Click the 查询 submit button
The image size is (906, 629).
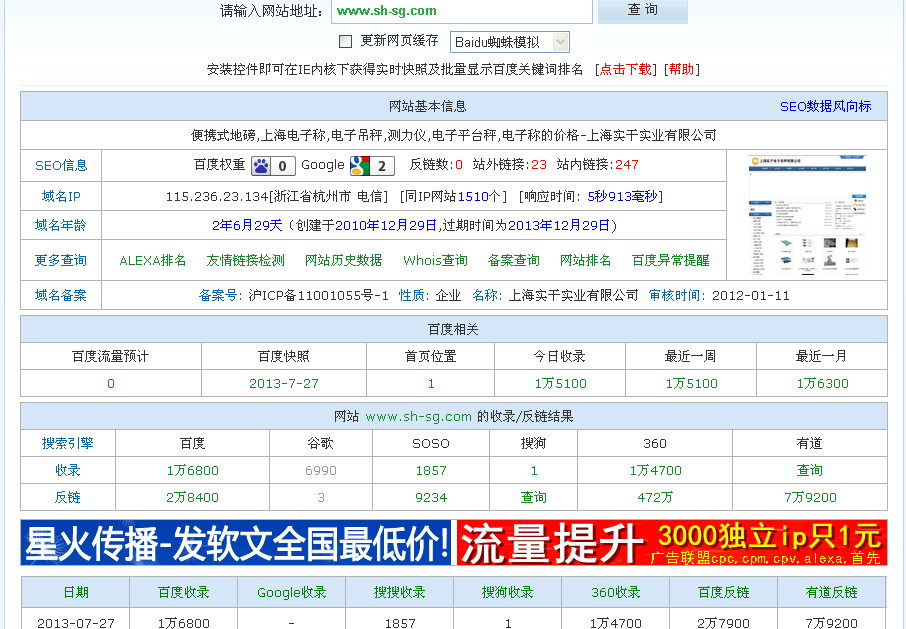pos(643,10)
